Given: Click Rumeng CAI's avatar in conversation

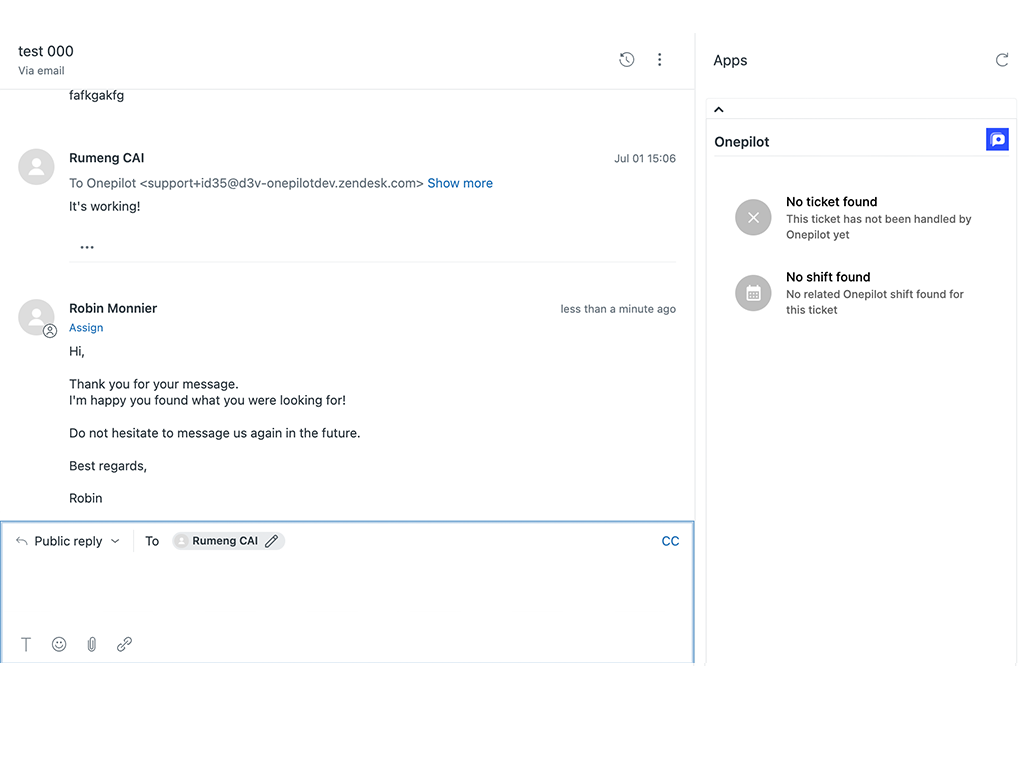Looking at the screenshot, I should (x=37, y=167).
